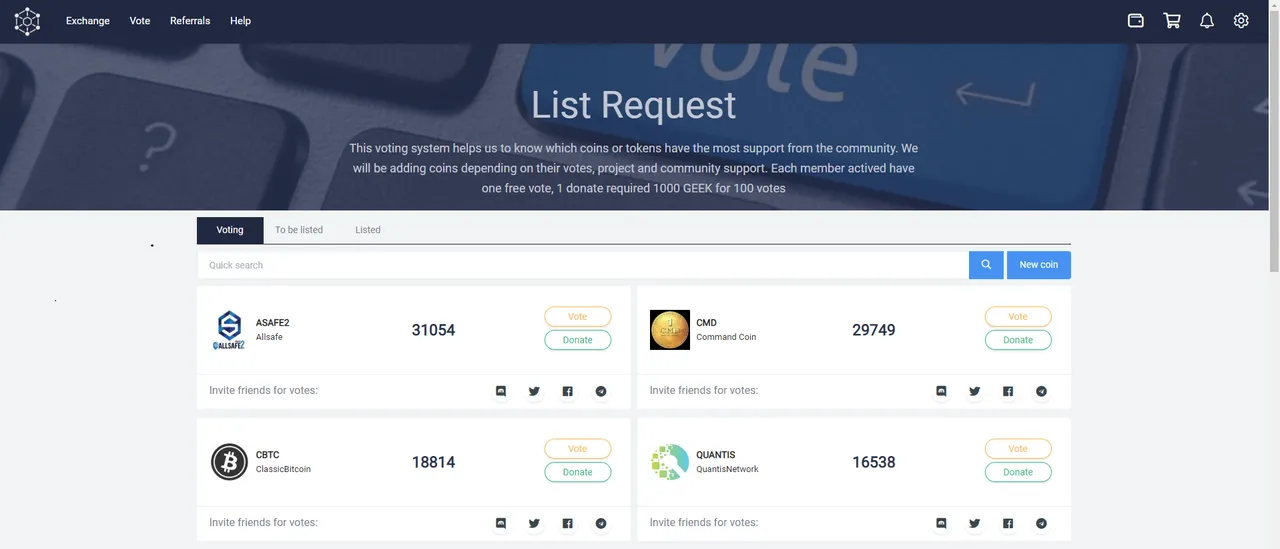The image size is (1280, 549).
Task: Donate to ASAFE2 Allsafe
Action: [578, 340]
